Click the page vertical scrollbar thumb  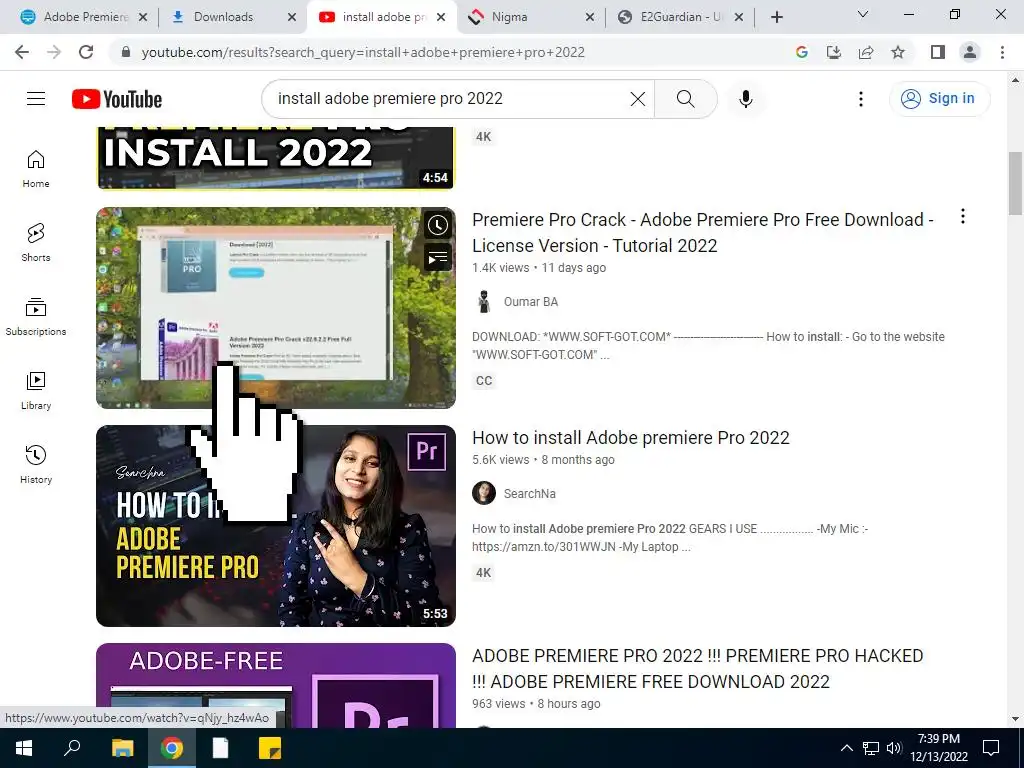pos(1015,183)
